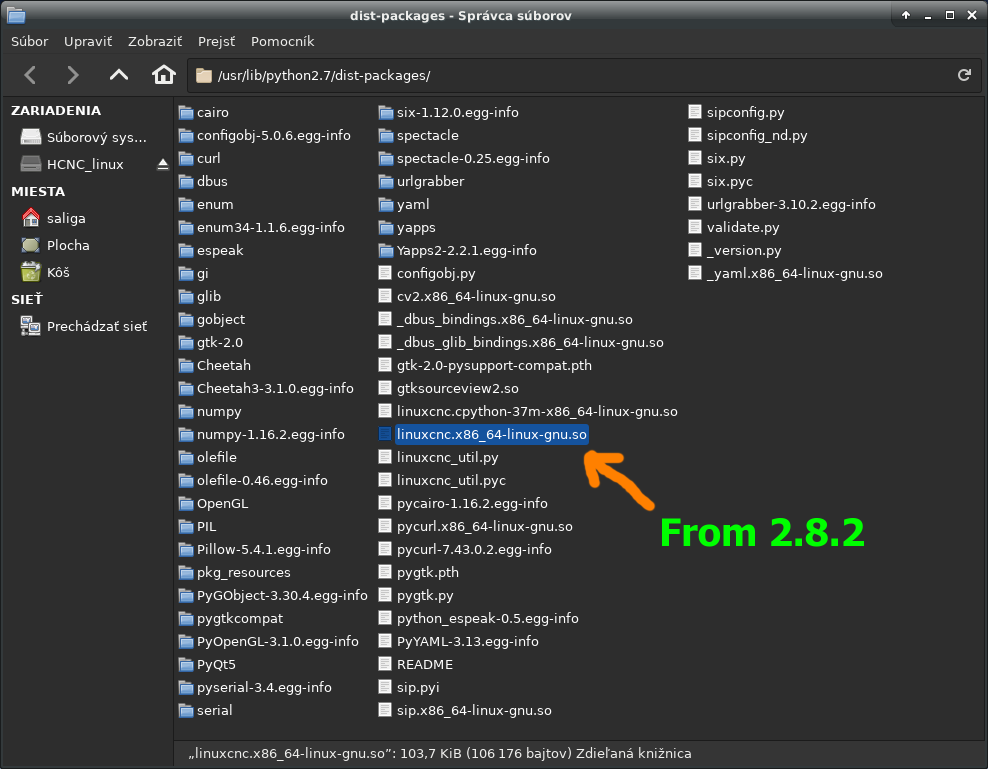Open the Kôš trash bin
Viewport: 988px width, 769px height.
pos(45,272)
